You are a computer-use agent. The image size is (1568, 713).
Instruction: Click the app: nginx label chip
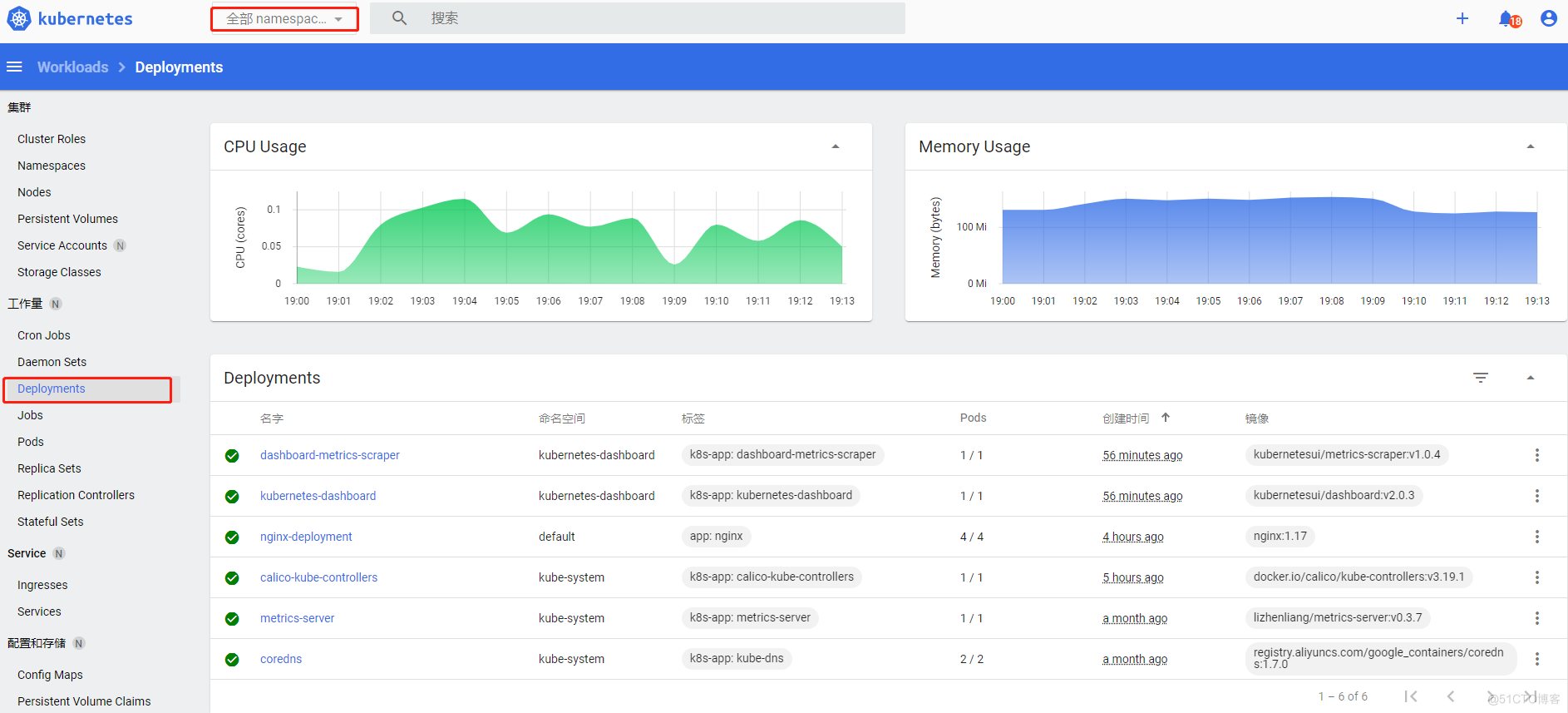(x=716, y=536)
